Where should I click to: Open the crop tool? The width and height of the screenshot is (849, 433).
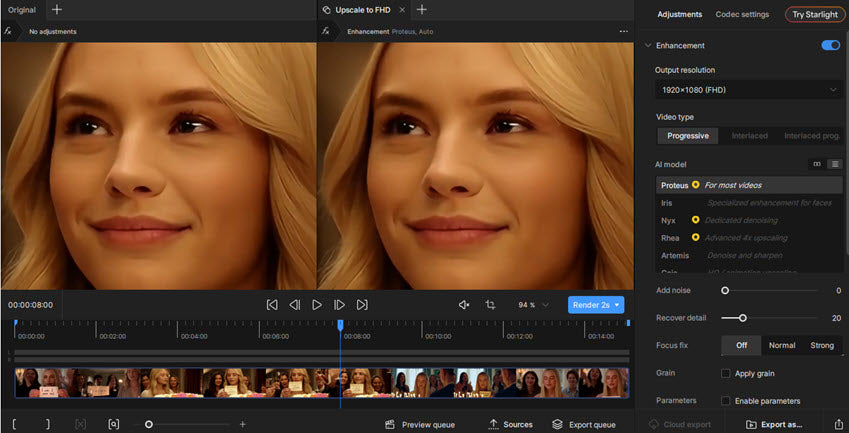(490, 305)
